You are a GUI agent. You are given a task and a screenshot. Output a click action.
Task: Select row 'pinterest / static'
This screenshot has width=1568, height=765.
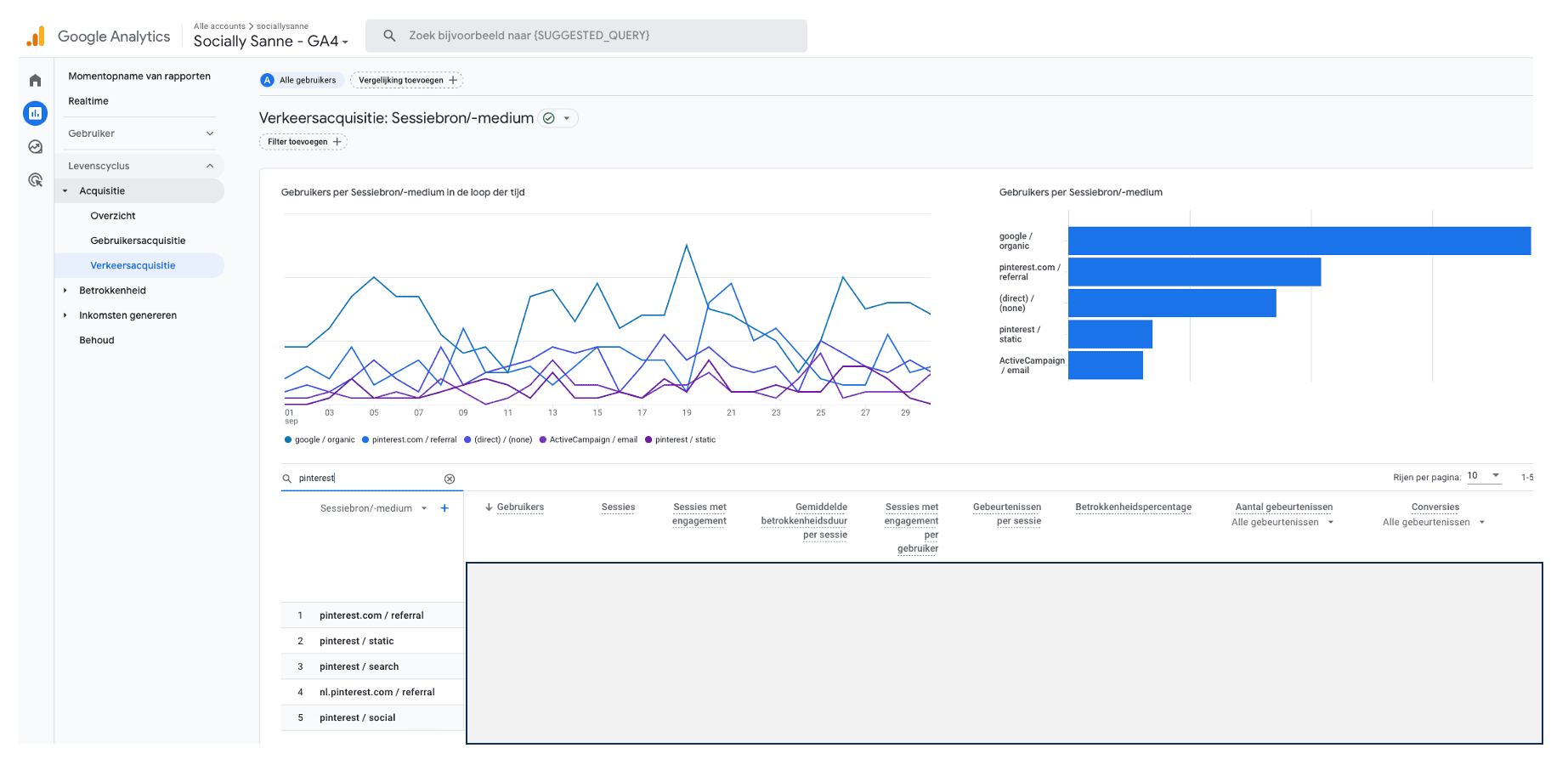click(372, 641)
